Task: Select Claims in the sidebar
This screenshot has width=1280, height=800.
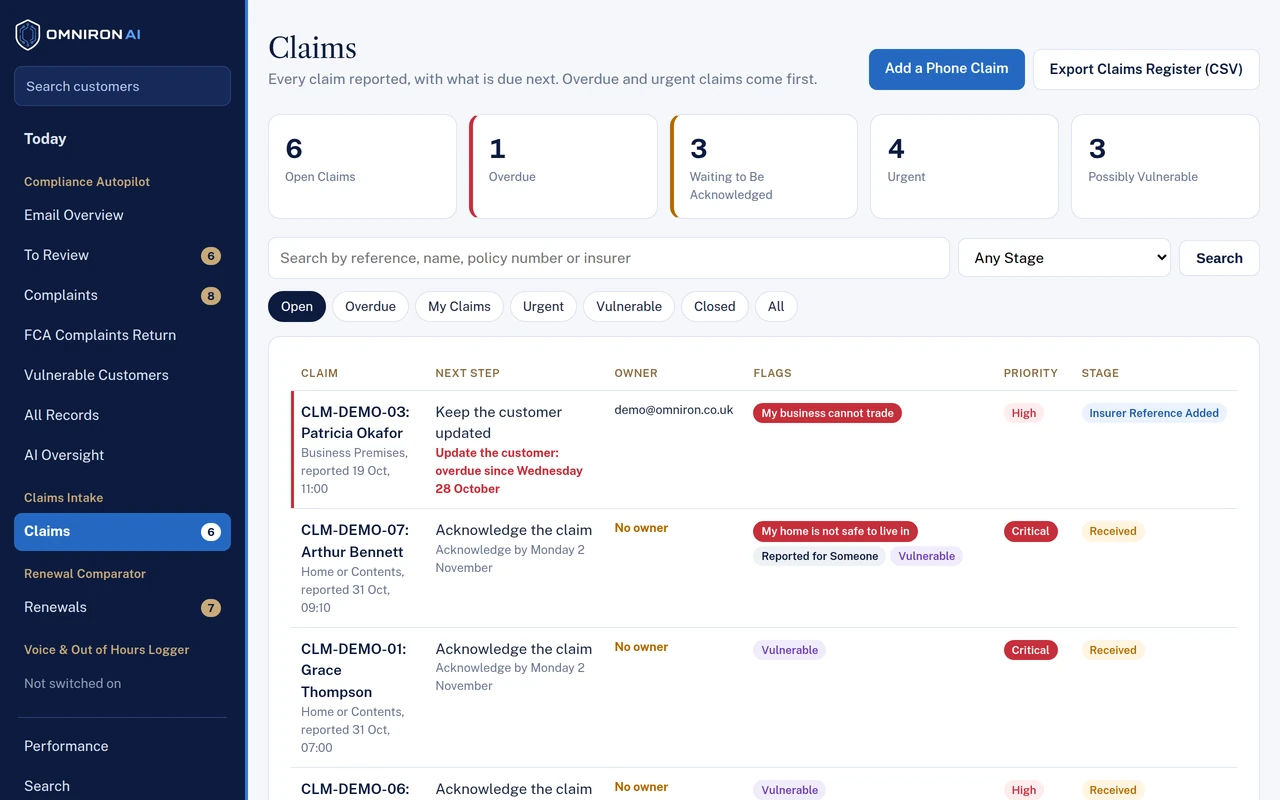Action: point(122,531)
